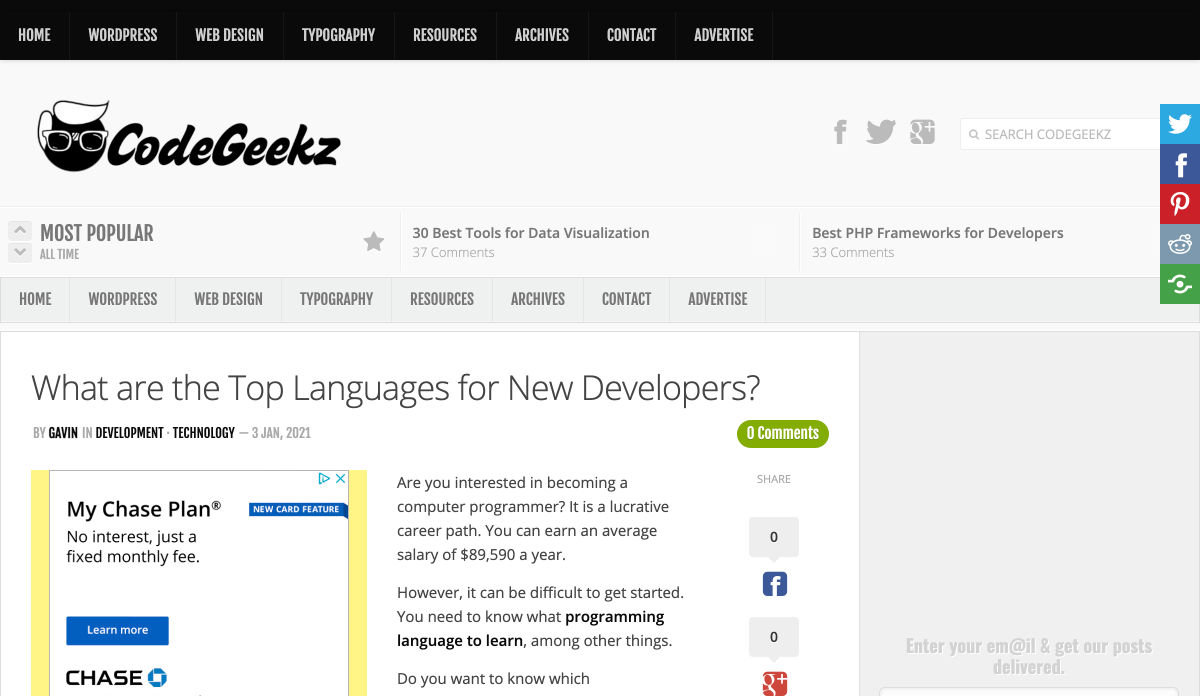Screen dimensions: 1200x696
Task: Select RESOURCES in the gray navigation bar
Action: click(x=442, y=299)
